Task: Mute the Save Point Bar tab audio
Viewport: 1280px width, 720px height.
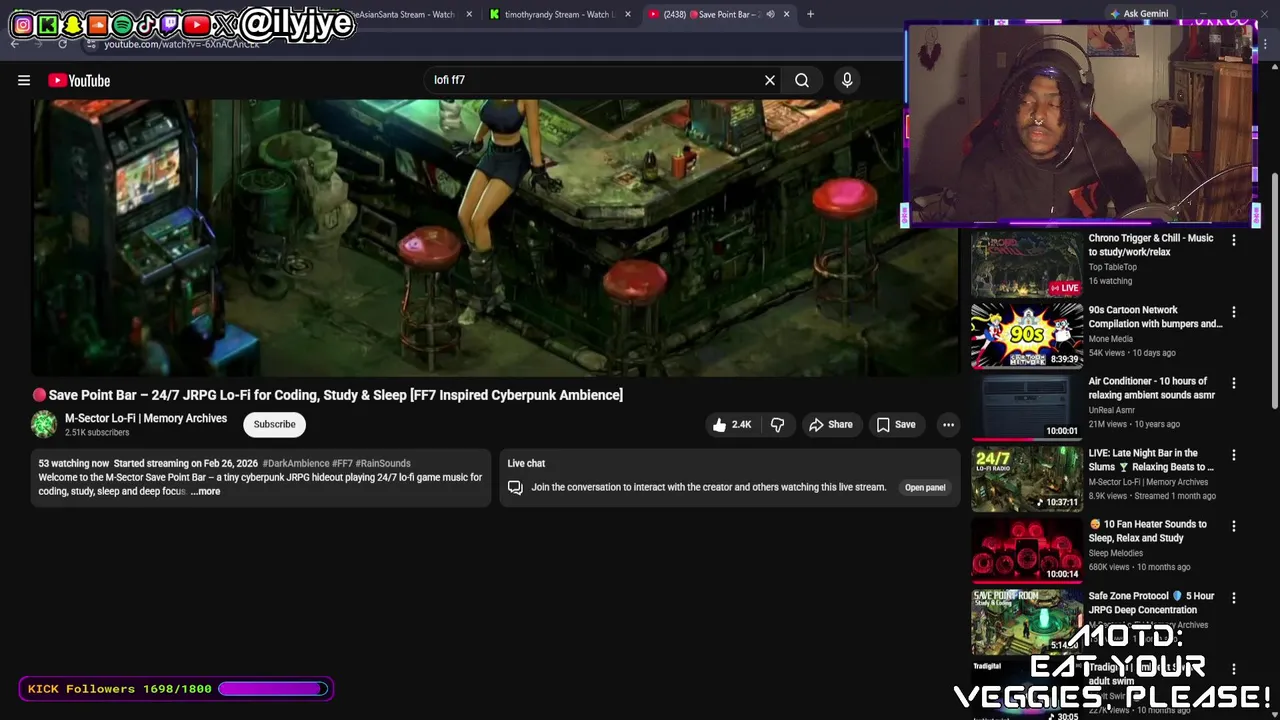Action: point(770,14)
